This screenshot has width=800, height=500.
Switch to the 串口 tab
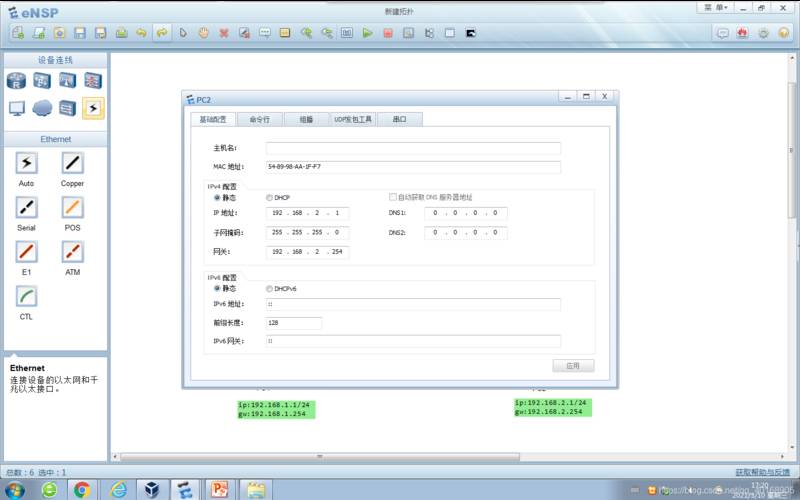tap(399, 119)
